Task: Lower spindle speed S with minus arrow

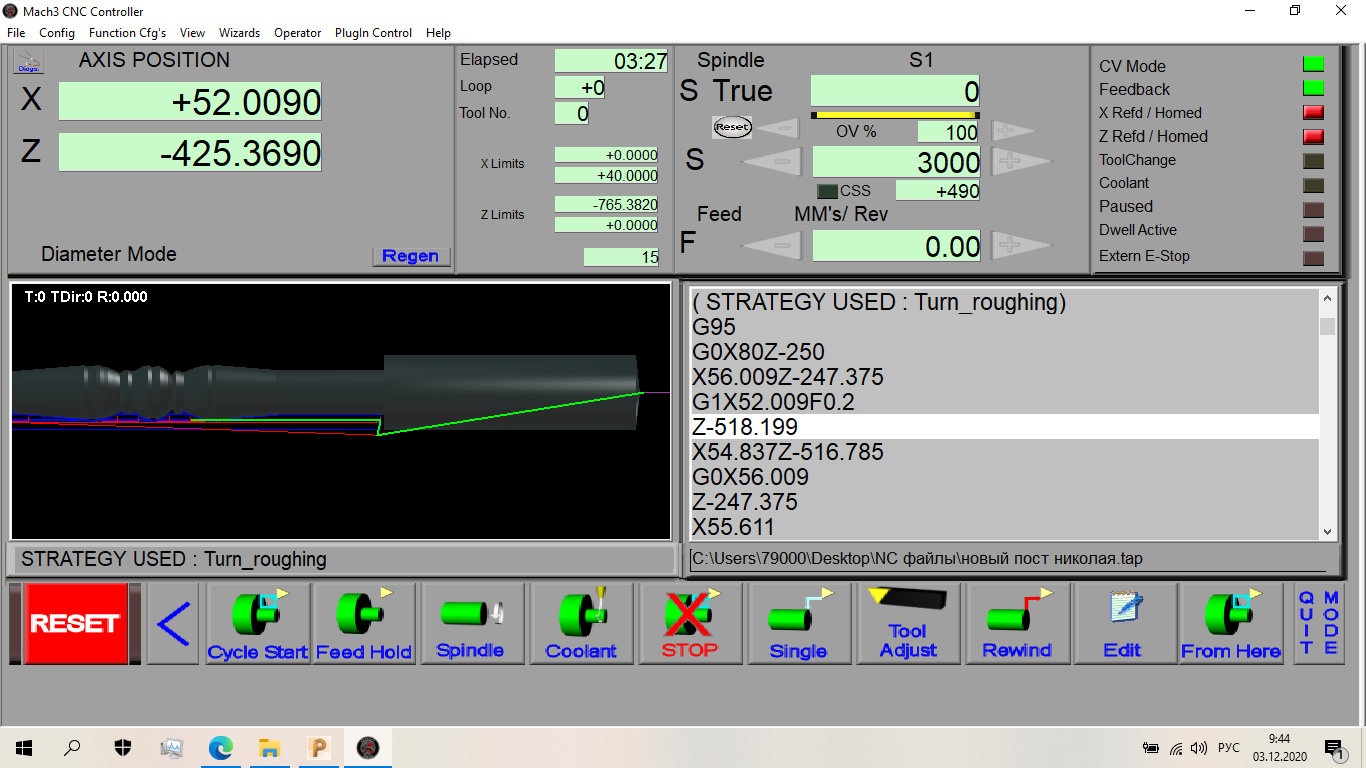Action: click(x=771, y=161)
